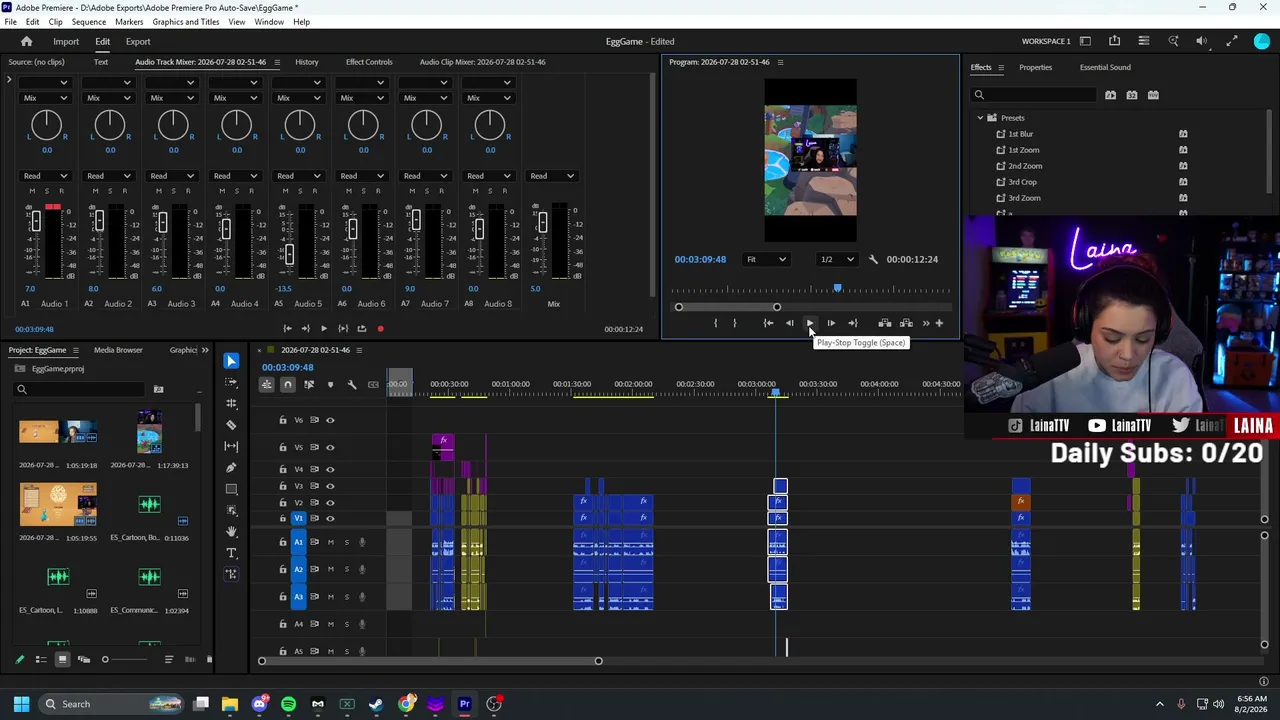Toggle visibility eye for track V5
The height and width of the screenshot is (720, 1280).
coord(330,447)
